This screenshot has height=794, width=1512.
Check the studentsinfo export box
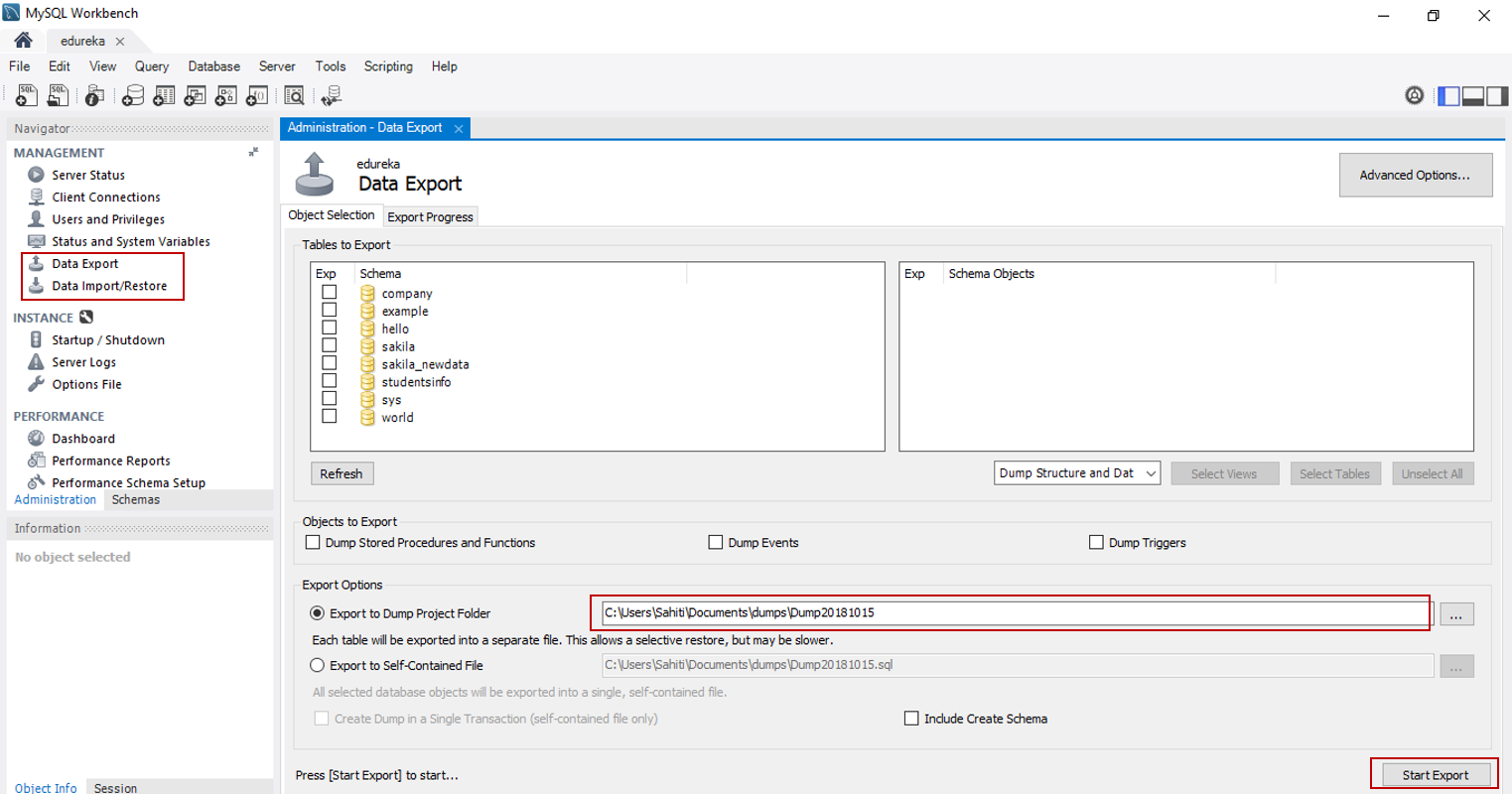click(x=329, y=381)
